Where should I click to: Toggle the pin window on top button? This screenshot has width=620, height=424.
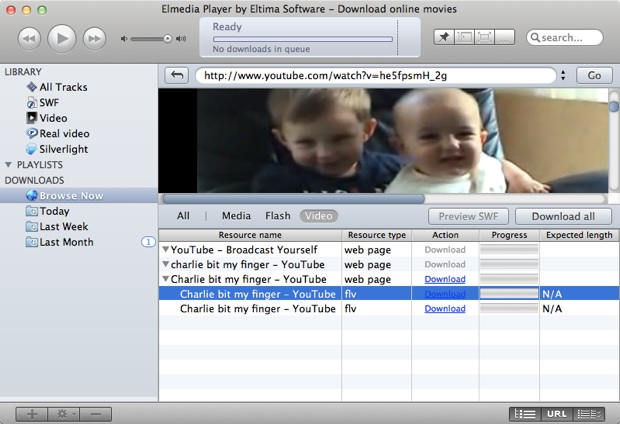pos(444,37)
